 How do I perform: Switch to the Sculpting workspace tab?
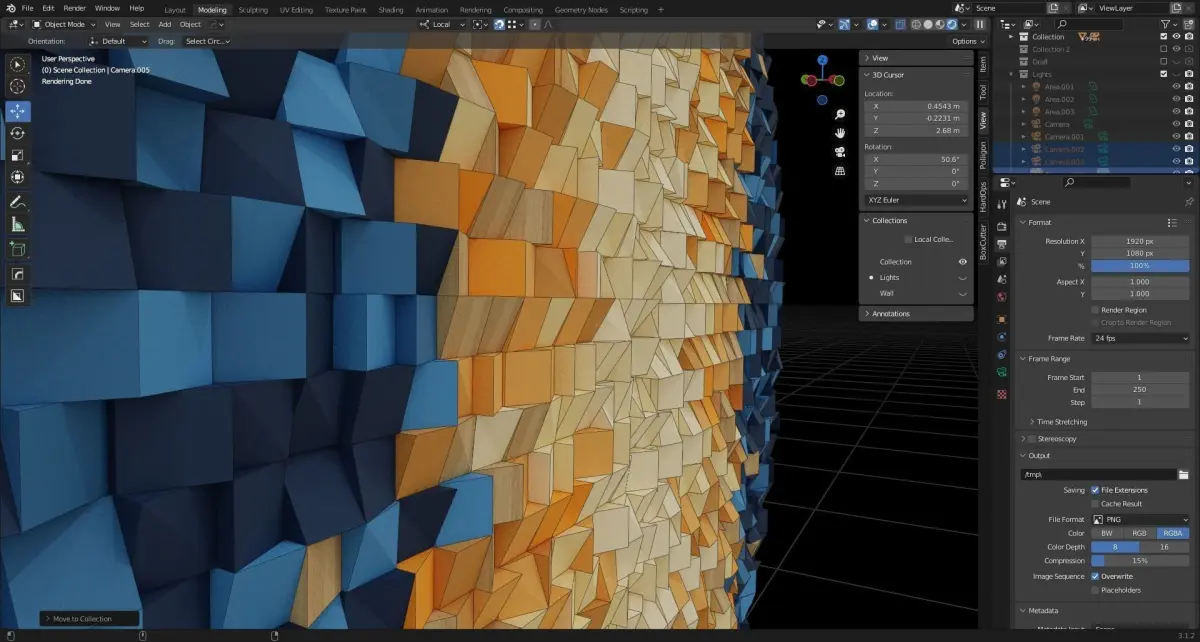click(253, 9)
